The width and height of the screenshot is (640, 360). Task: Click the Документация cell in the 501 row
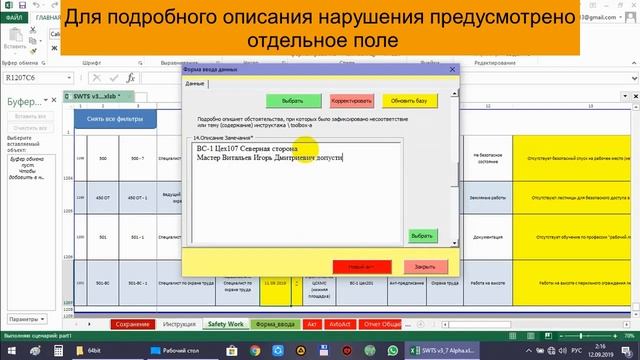488,237
